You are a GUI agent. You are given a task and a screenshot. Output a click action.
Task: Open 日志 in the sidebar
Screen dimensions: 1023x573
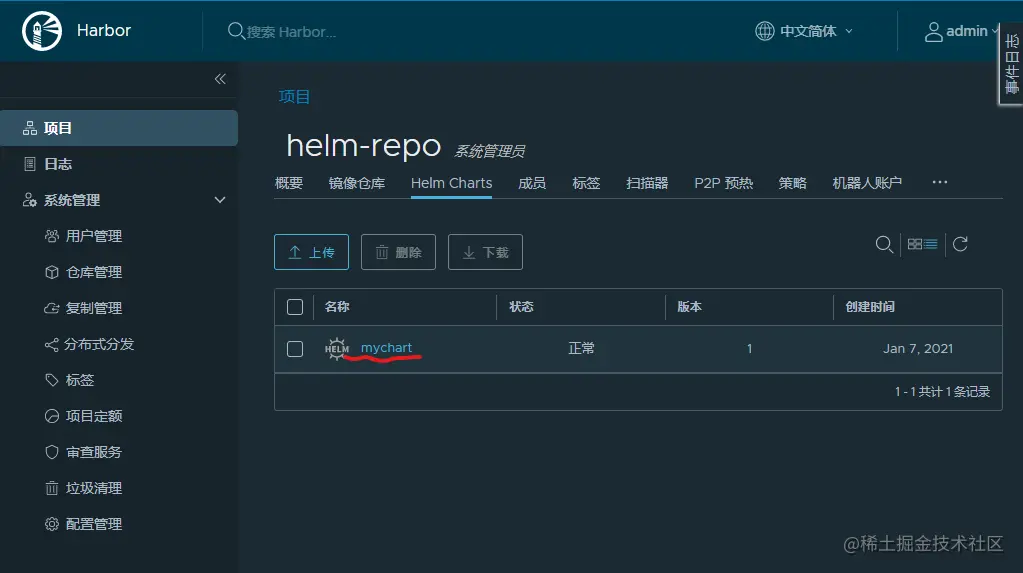[x=57, y=164]
